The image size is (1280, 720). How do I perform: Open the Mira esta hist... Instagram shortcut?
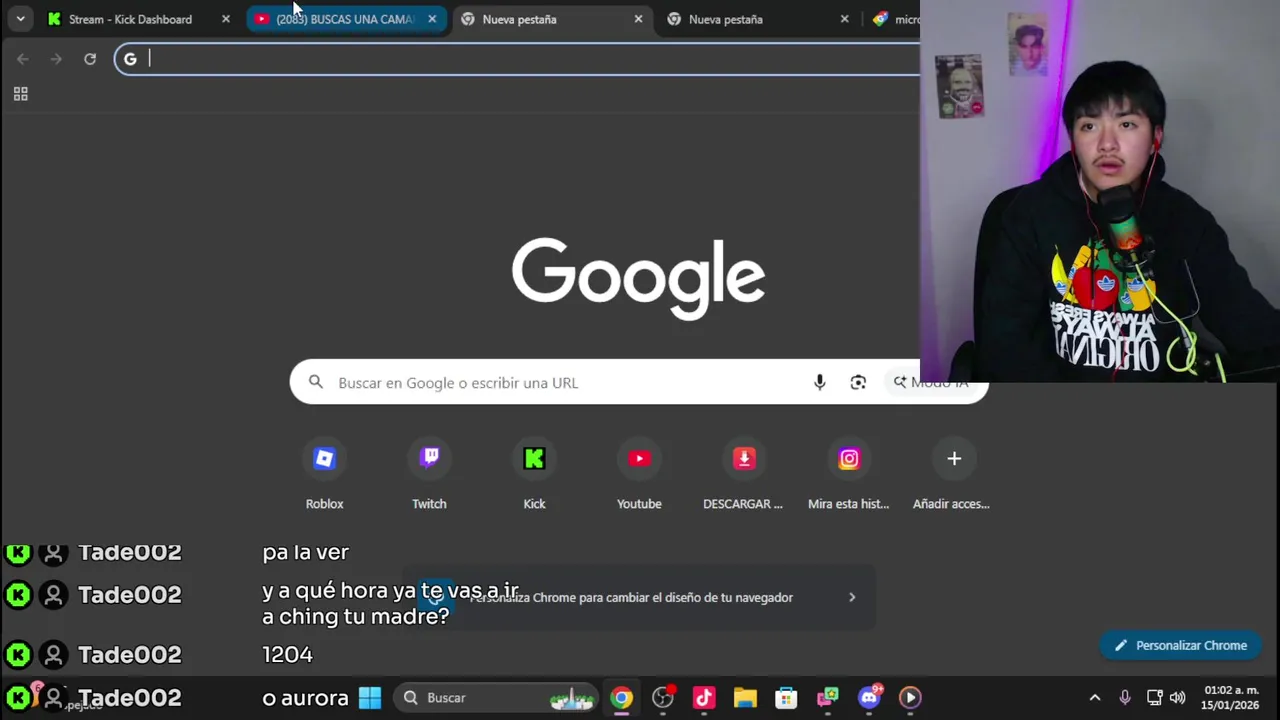pos(848,474)
